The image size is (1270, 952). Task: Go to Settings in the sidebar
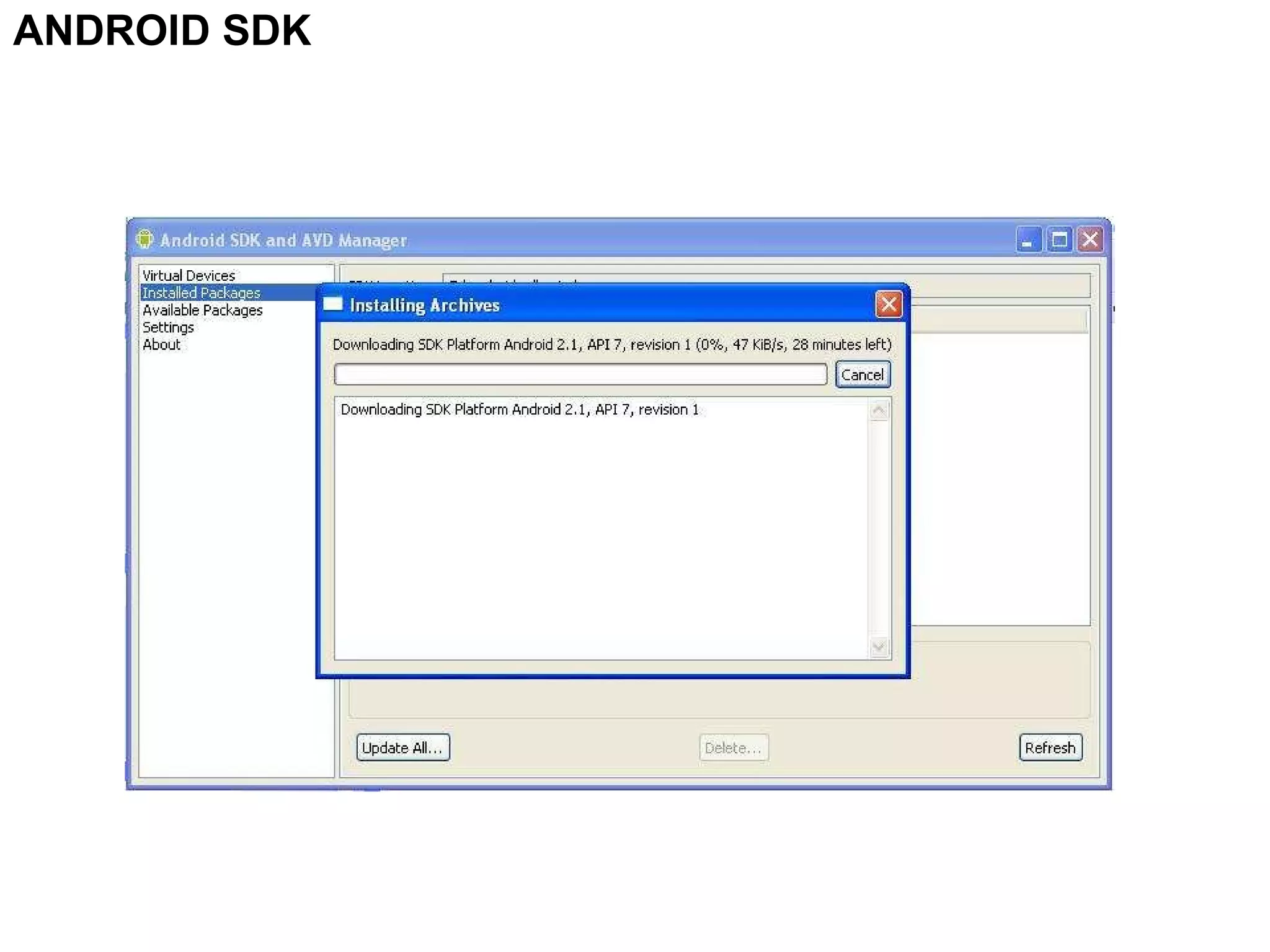(x=168, y=327)
